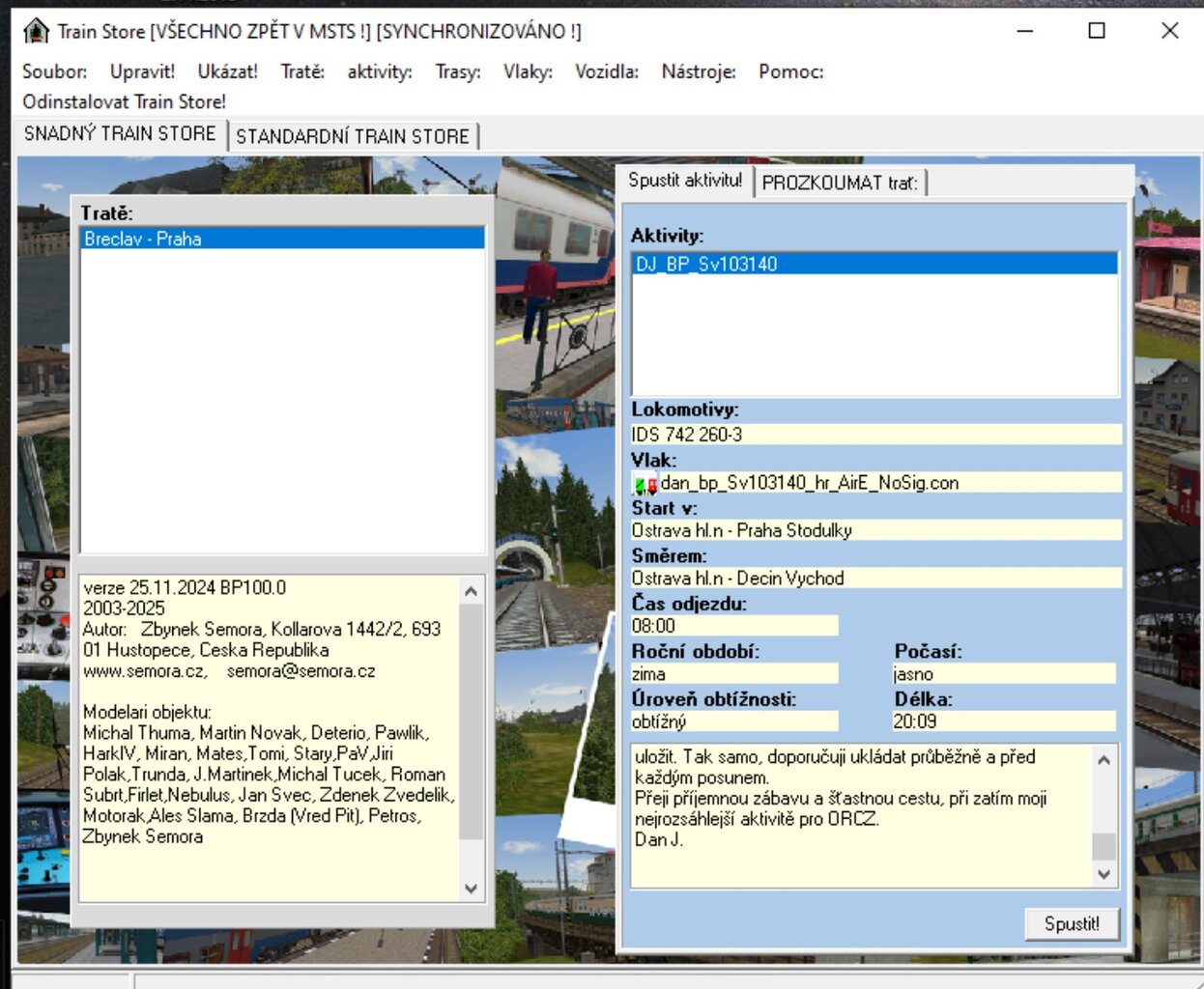Select the Spustit aktivitu! tab

pos(685,181)
